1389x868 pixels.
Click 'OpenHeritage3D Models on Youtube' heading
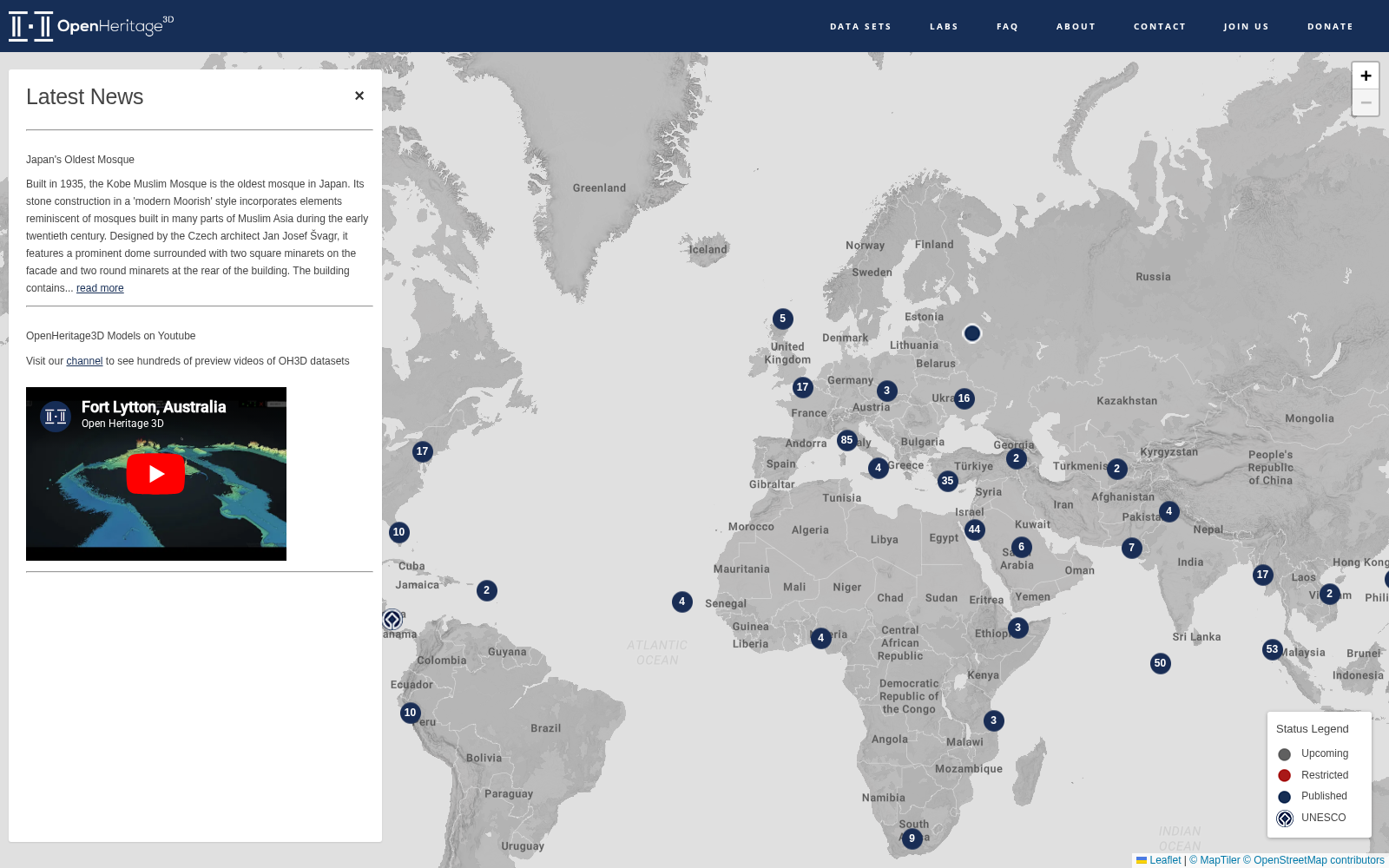pos(110,336)
